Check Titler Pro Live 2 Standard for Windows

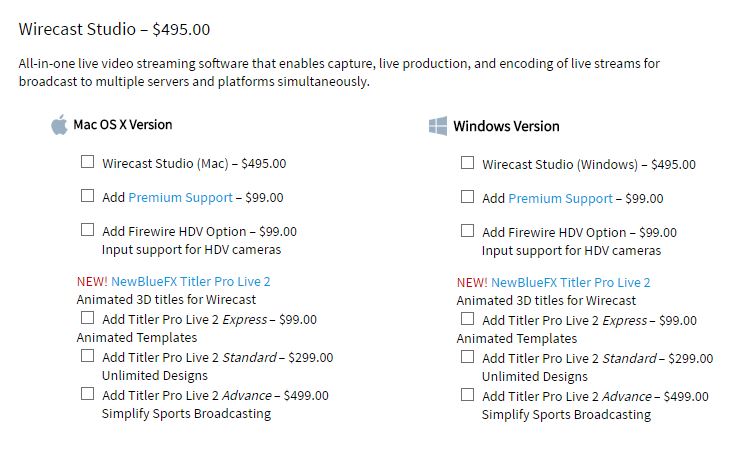tap(468, 357)
